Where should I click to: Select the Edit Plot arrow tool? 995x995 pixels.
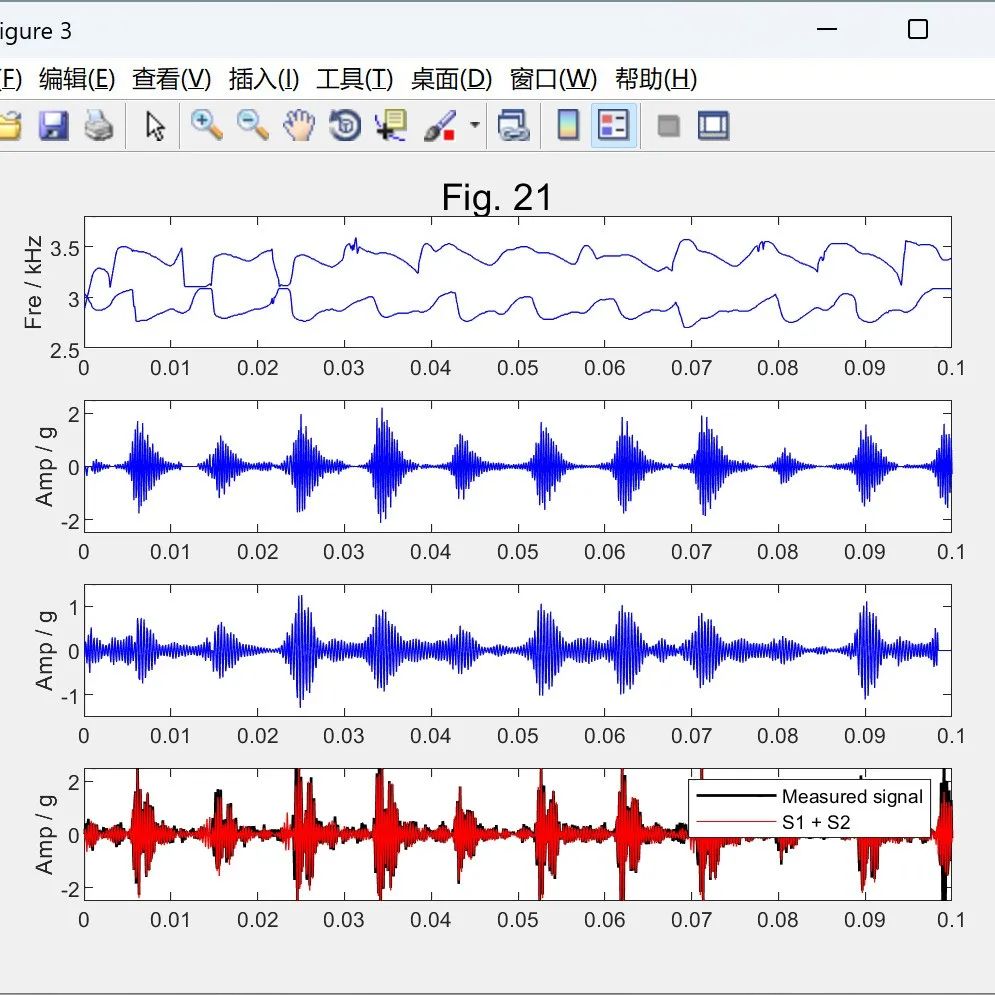tap(155, 126)
